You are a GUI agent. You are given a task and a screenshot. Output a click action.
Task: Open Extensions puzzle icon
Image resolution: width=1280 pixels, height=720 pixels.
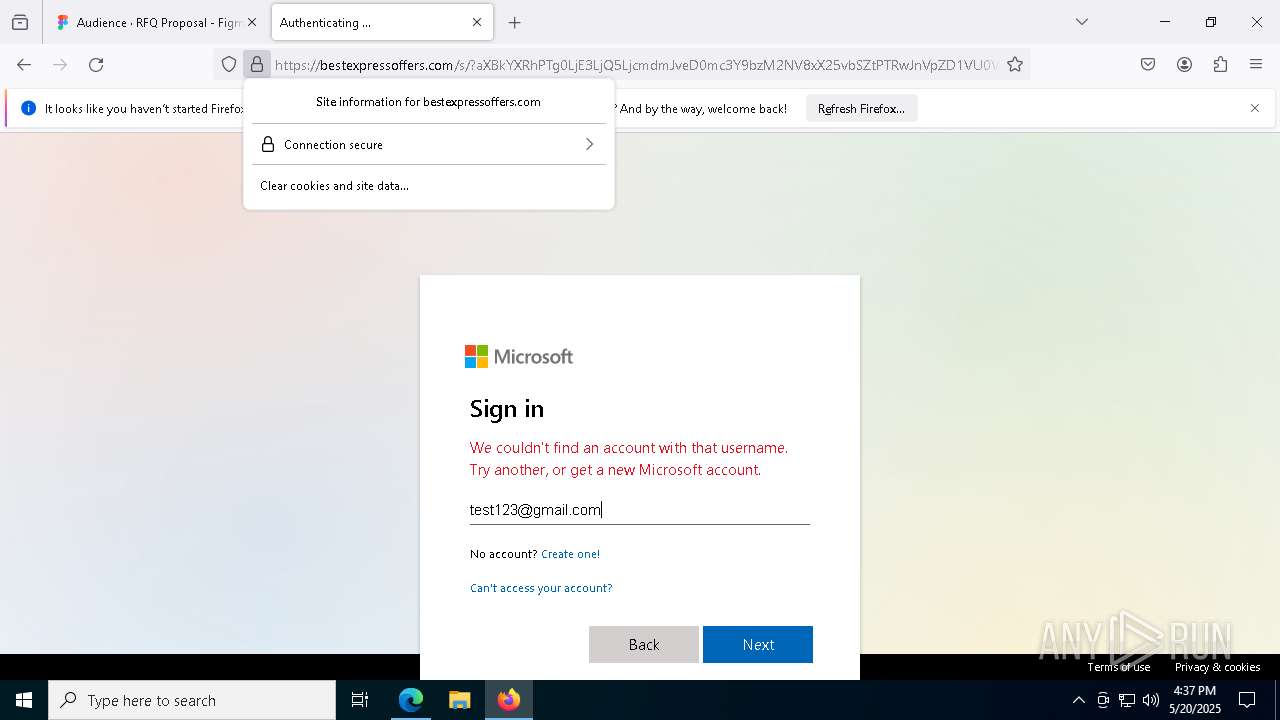click(1220, 65)
